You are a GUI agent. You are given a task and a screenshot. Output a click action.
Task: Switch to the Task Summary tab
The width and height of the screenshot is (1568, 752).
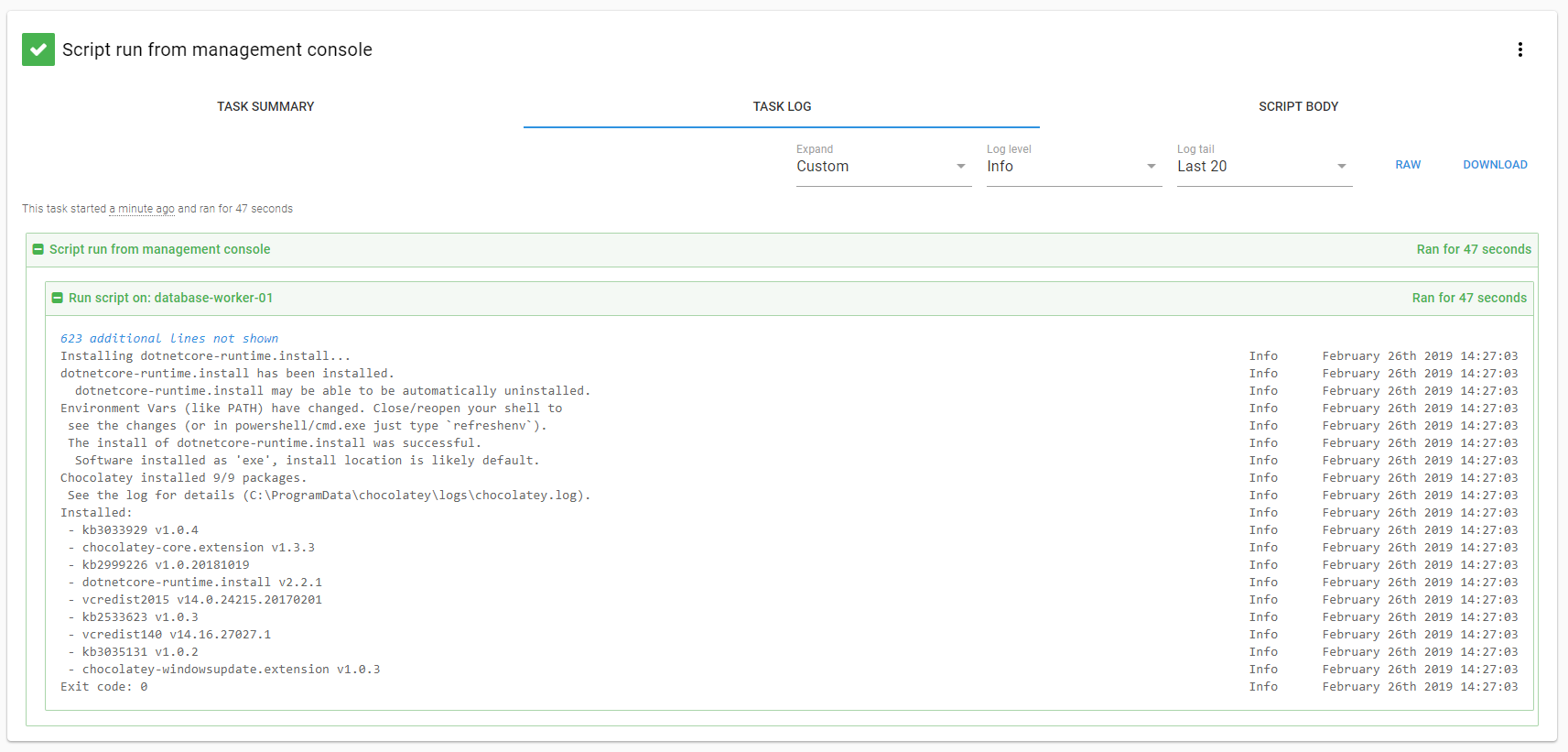(265, 106)
